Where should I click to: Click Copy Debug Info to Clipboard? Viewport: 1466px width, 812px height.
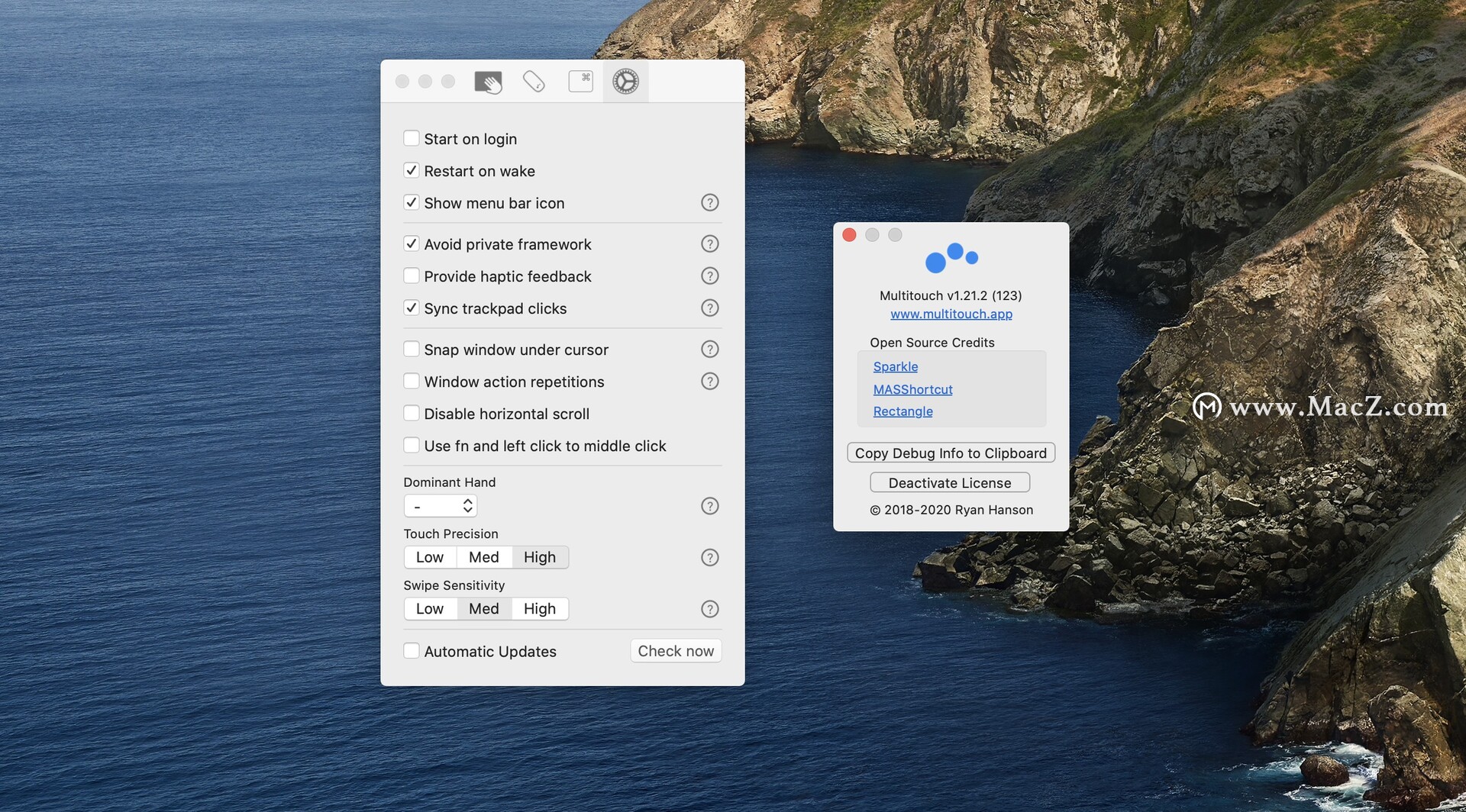[x=951, y=453]
